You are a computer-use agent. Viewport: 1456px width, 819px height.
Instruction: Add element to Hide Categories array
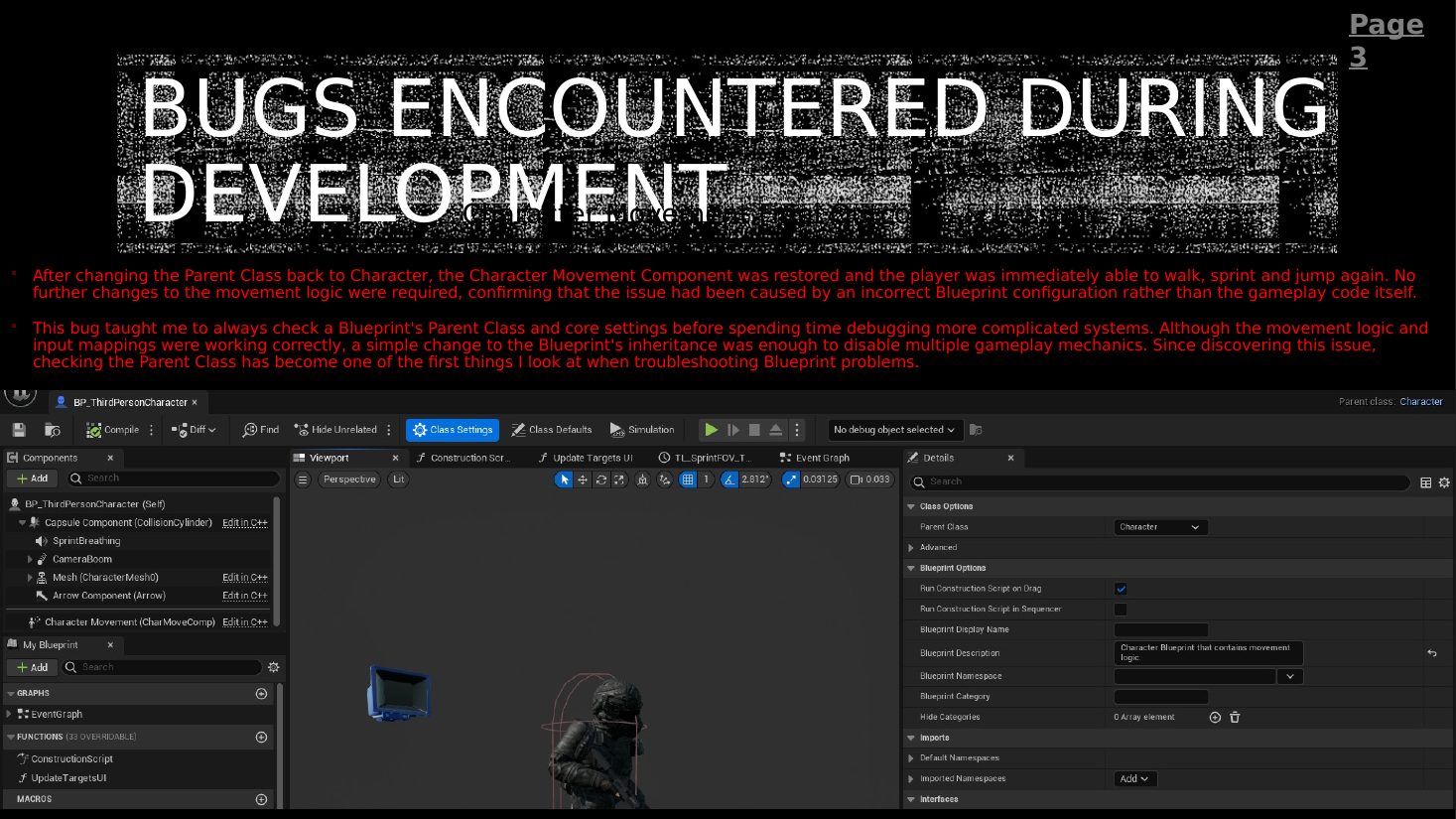pyautogui.click(x=1215, y=717)
